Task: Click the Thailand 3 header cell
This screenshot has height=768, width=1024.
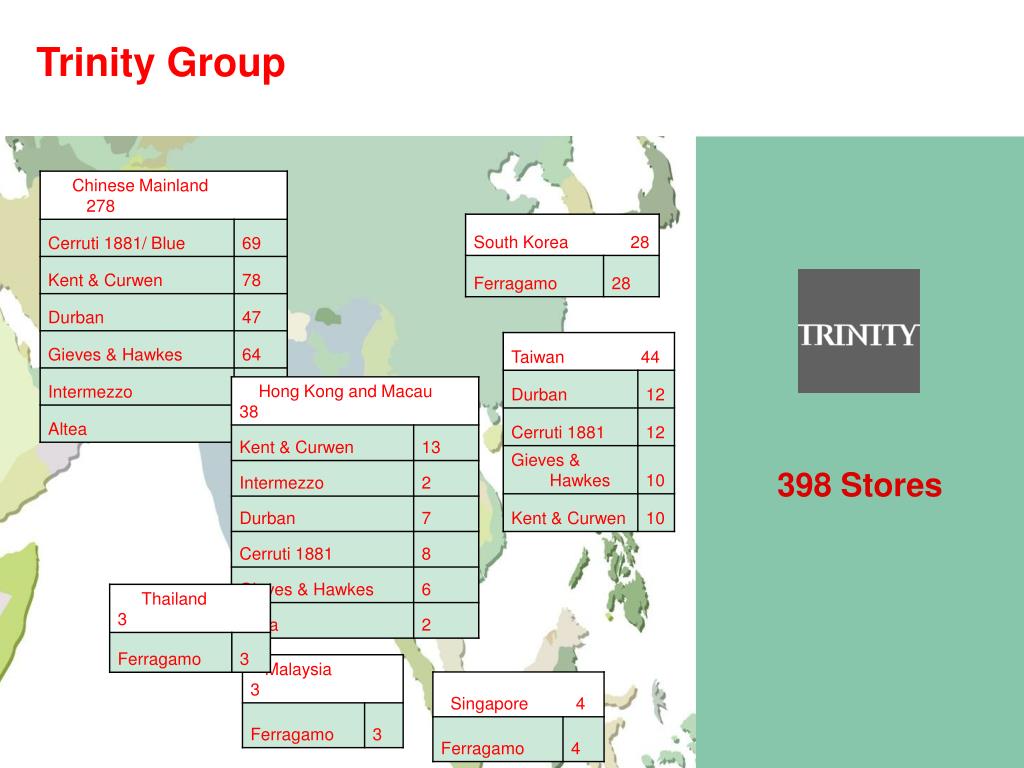Action: pyautogui.click(x=190, y=609)
